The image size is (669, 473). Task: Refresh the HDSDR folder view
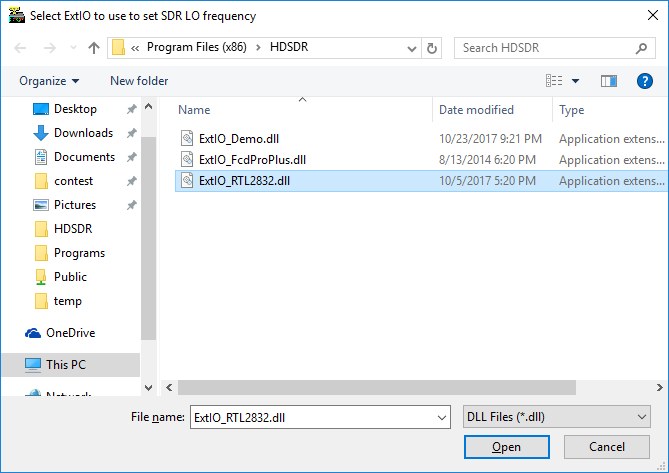coord(432,48)
